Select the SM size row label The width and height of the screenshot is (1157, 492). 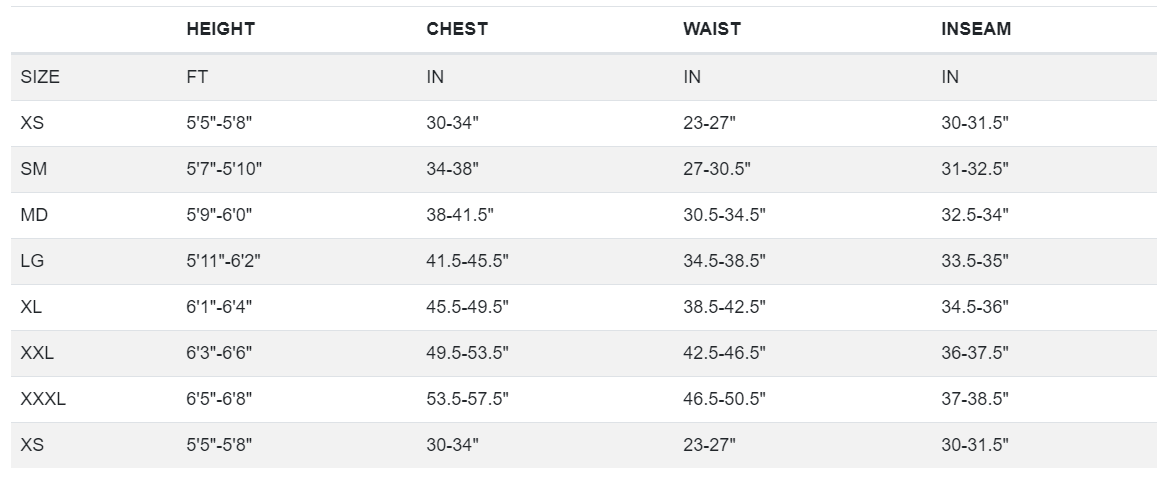pos(33,169)
